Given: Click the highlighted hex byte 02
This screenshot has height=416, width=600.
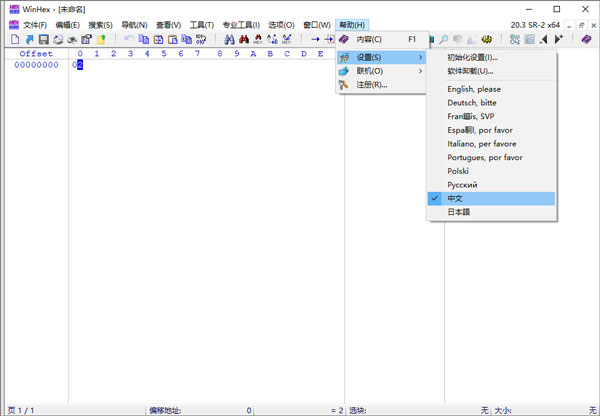Looking at the screenshot, I should 78,65.
